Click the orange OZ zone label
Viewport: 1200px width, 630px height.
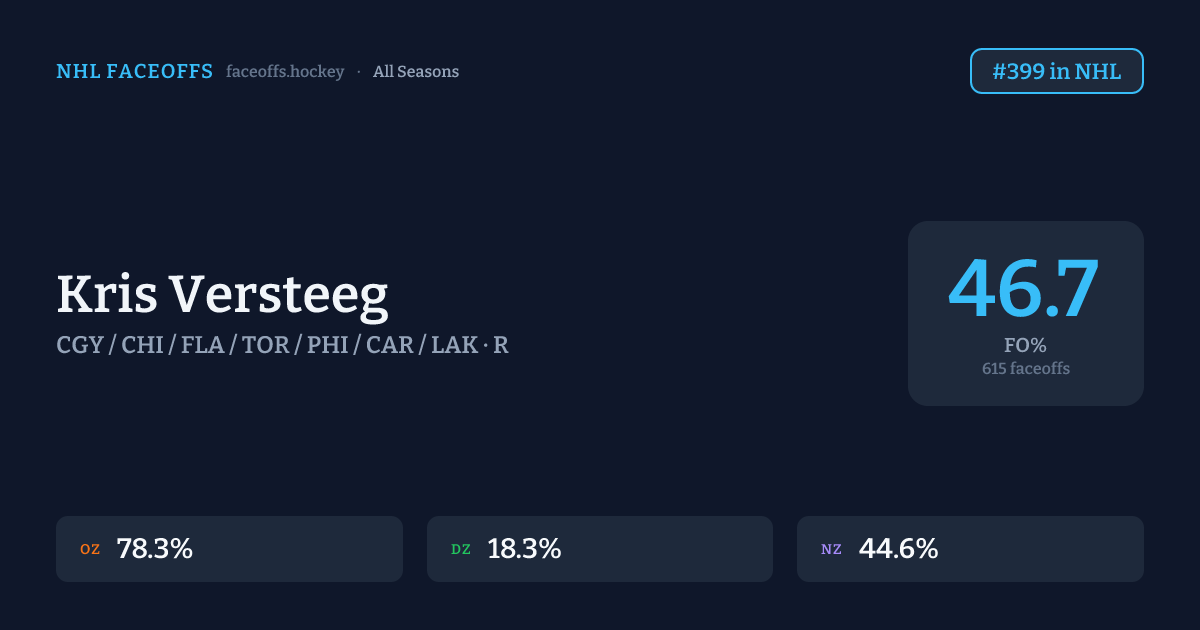(x=90, y=549)
